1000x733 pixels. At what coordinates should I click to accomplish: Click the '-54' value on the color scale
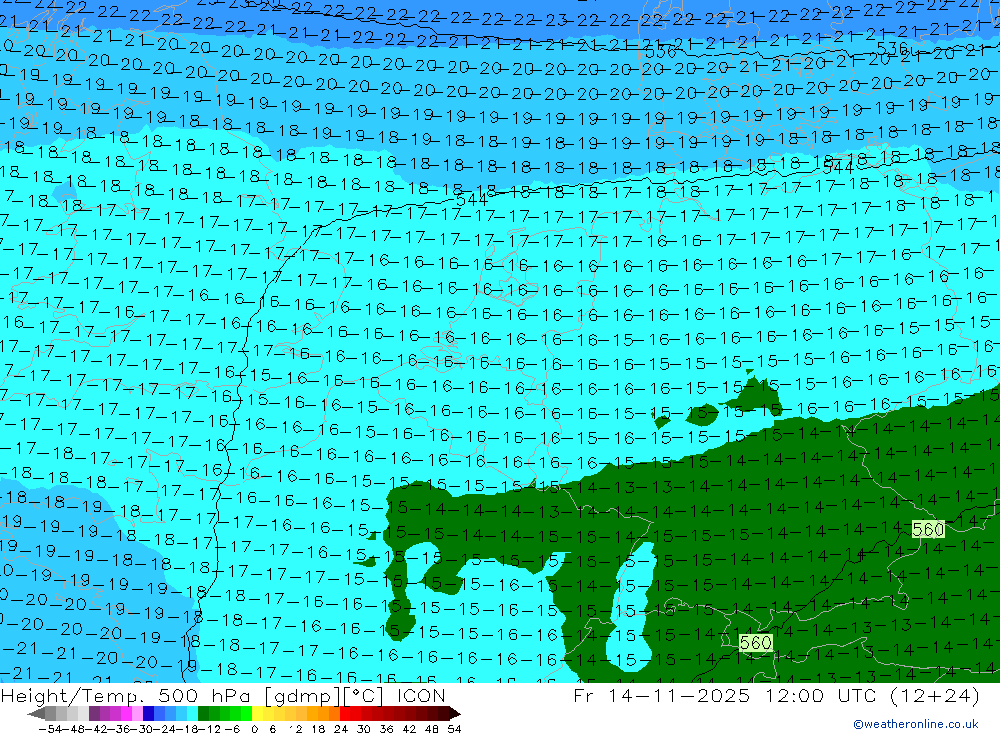click(48, 728)
